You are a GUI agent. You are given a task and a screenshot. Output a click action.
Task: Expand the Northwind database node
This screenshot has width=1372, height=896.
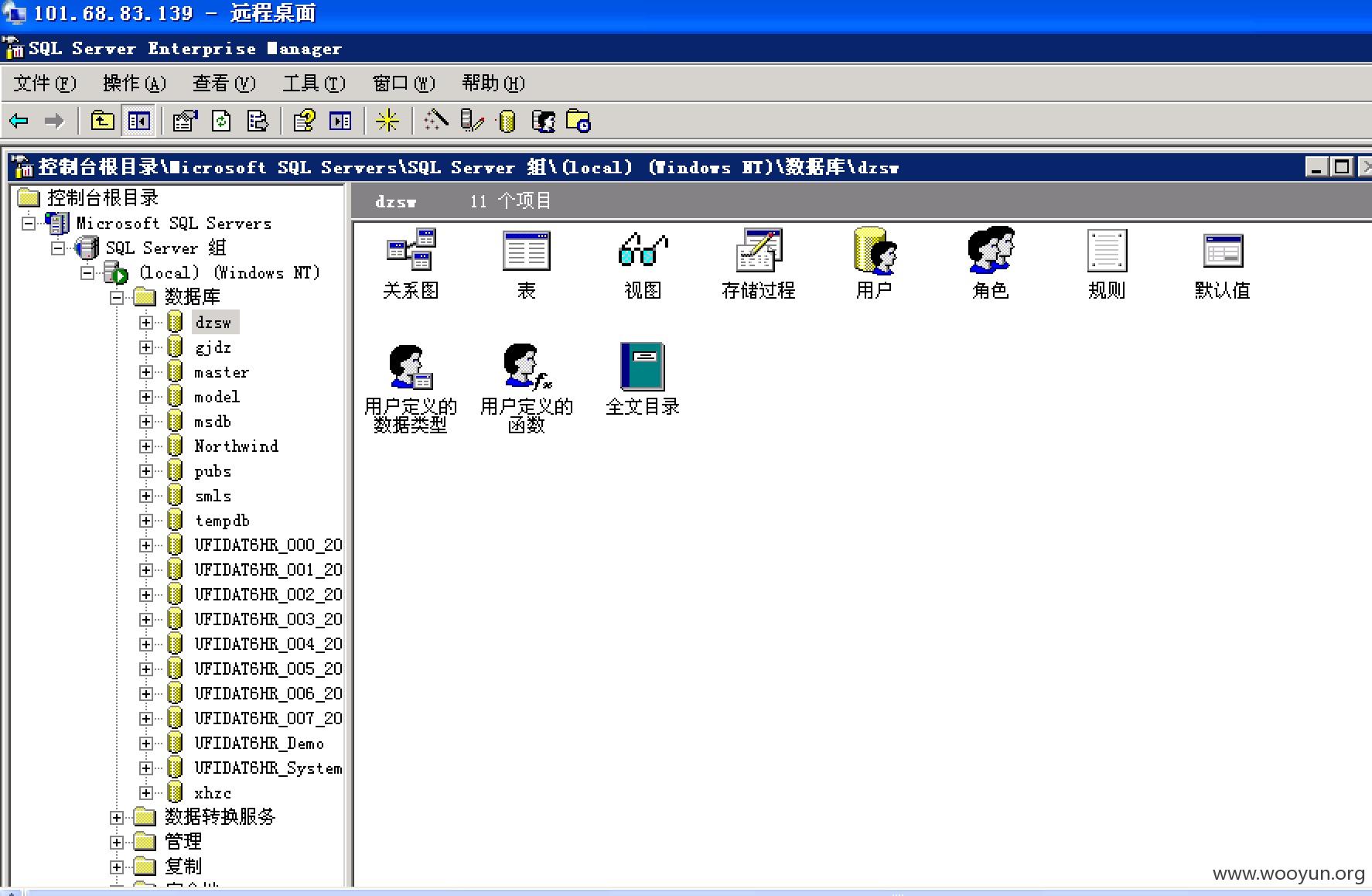[146, 446]
